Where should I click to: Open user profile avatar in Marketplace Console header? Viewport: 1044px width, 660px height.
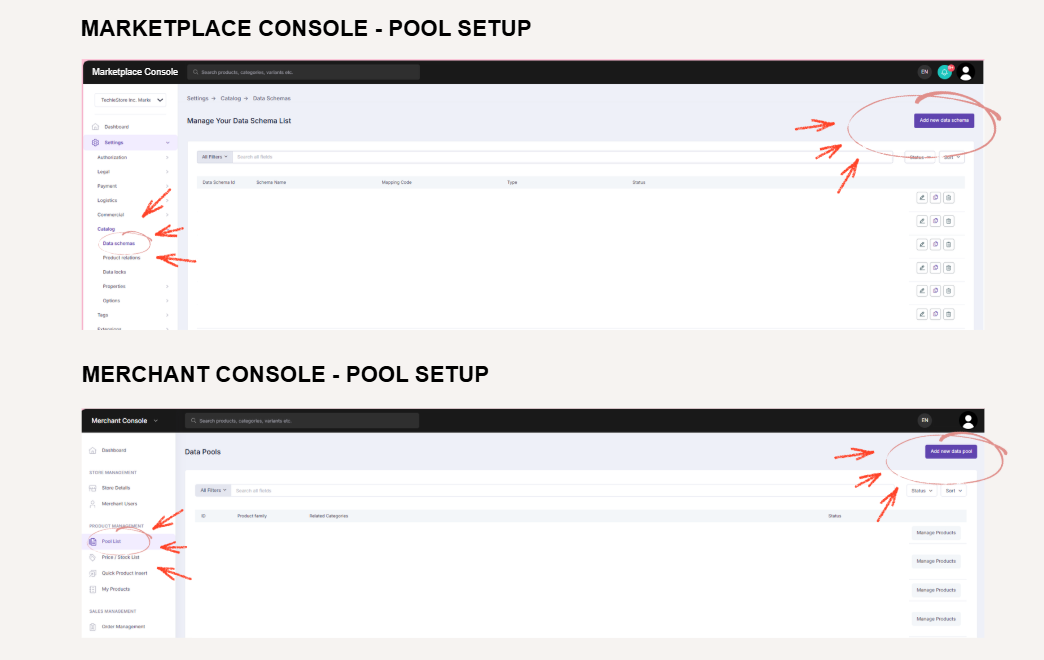(965, 72)
